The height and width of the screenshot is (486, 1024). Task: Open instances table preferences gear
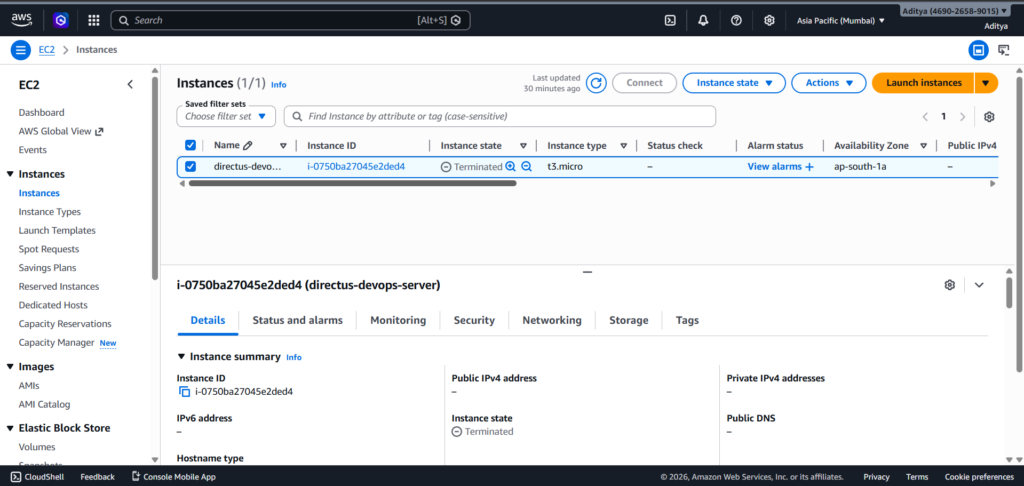point(989,117)
